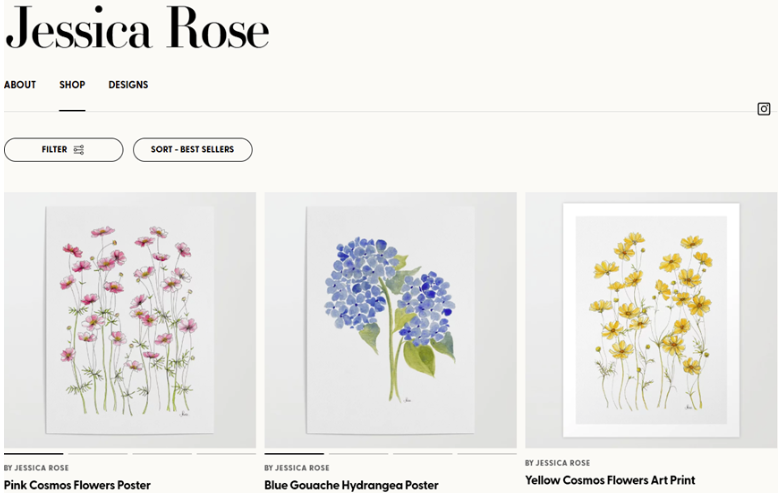Screen dimensions: 779x493
Task: Open the Instagram profile icon
Action: [x=764, y=109]
